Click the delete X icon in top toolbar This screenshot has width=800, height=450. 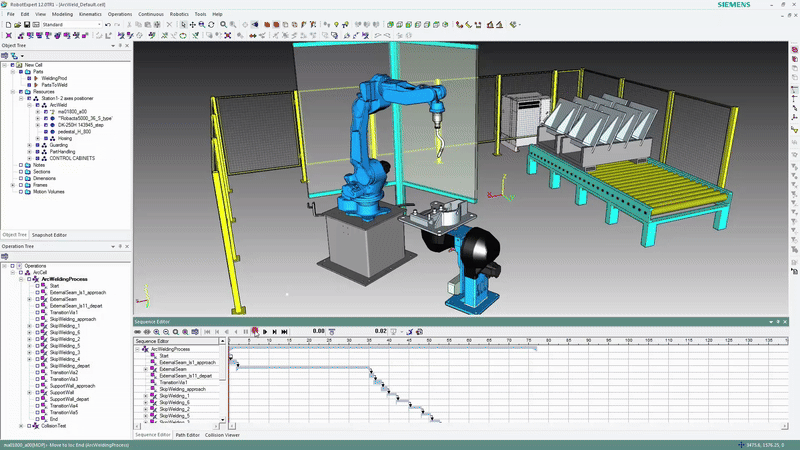pos(169,24)
